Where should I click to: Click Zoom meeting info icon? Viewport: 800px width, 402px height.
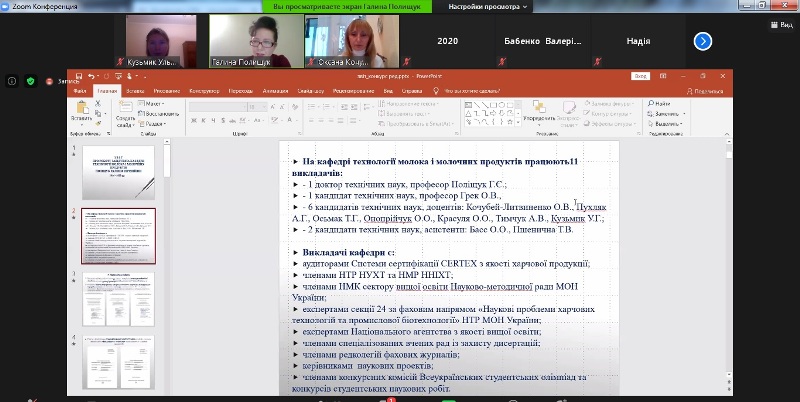pos(12,81)
